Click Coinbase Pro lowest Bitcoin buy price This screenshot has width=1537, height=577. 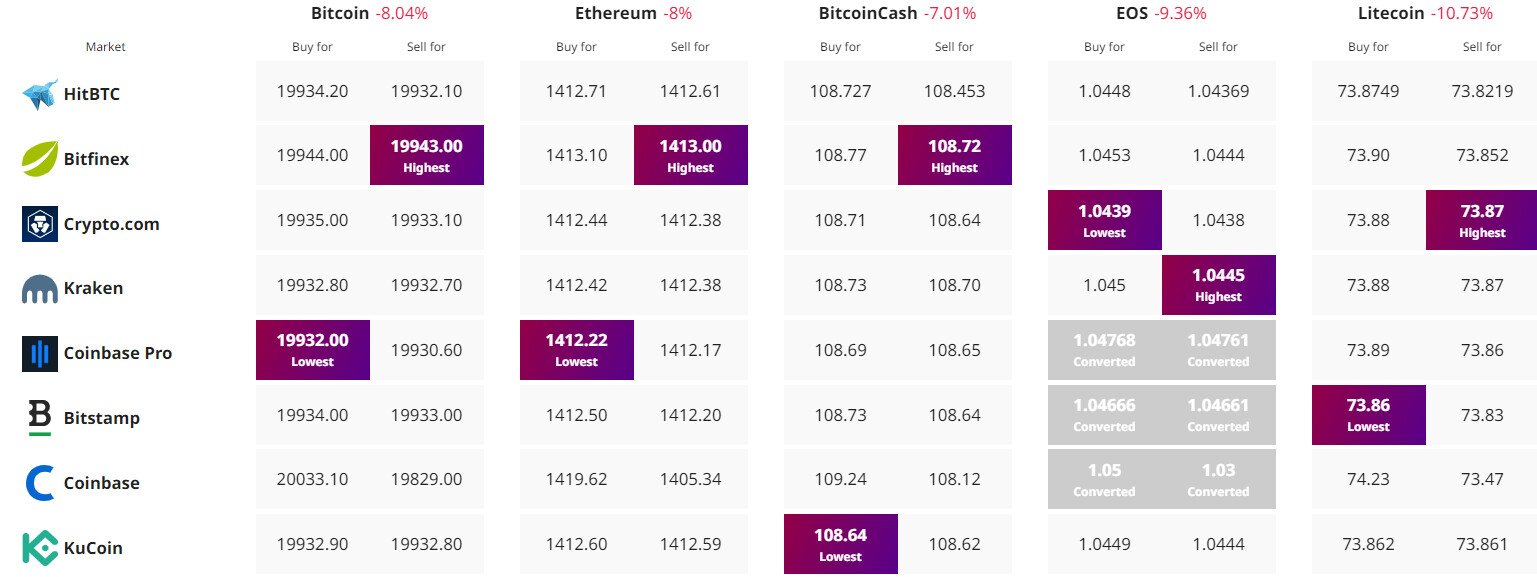[313, 350]
